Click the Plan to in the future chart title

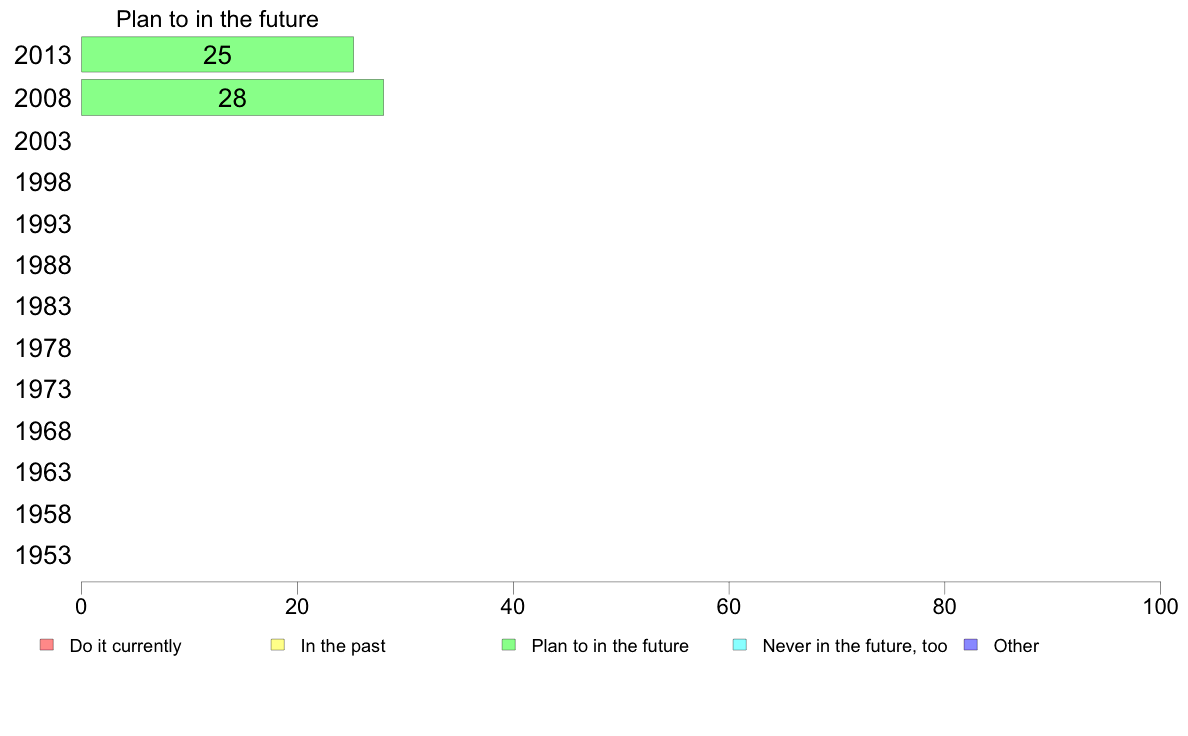(x=217, y=19)
